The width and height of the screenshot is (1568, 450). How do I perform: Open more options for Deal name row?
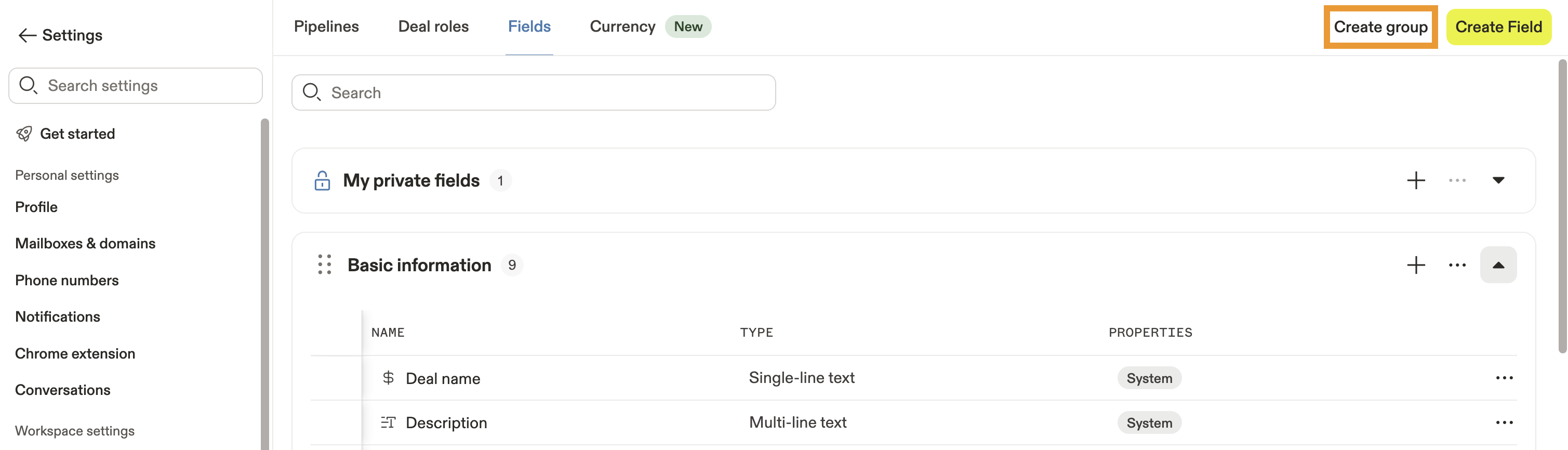[1504, 378]
